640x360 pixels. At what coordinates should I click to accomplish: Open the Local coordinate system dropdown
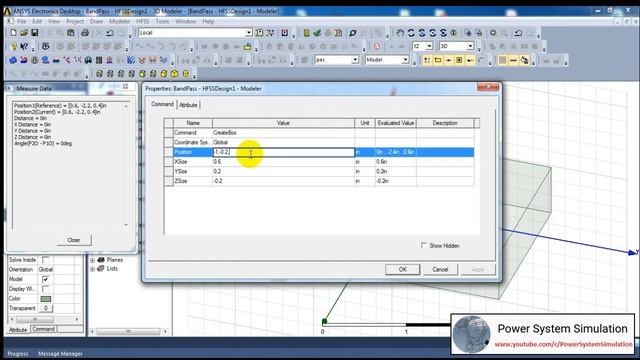pos(249,33)
